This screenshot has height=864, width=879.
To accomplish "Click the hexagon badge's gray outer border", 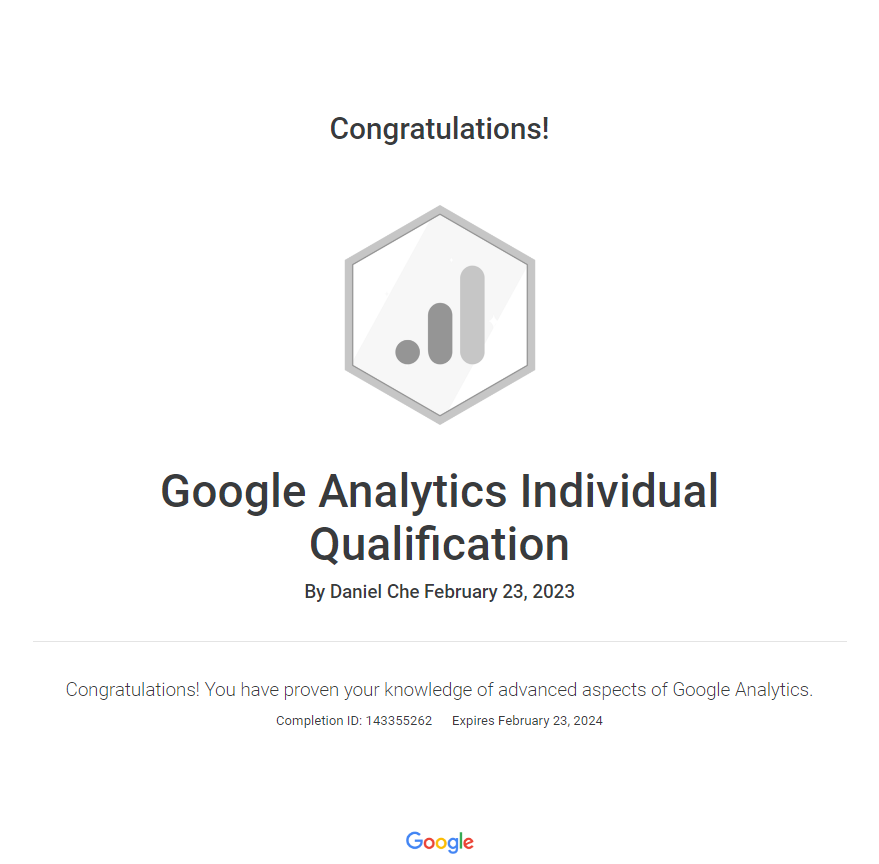I will 349,315.
